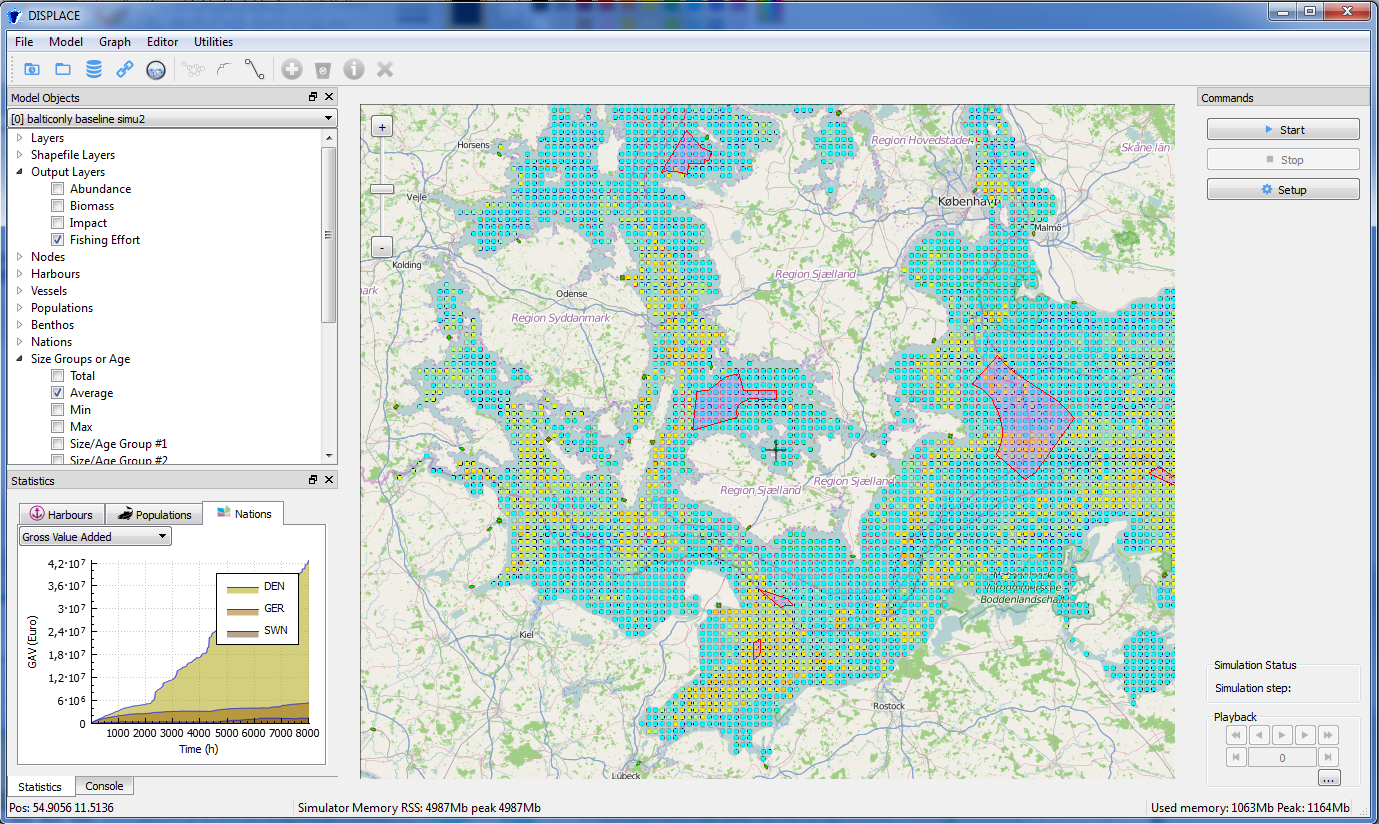Image resolution: width=1379 pixels, height=824 pixels.
Task: Open simulation Setup
Action: 1282,190
